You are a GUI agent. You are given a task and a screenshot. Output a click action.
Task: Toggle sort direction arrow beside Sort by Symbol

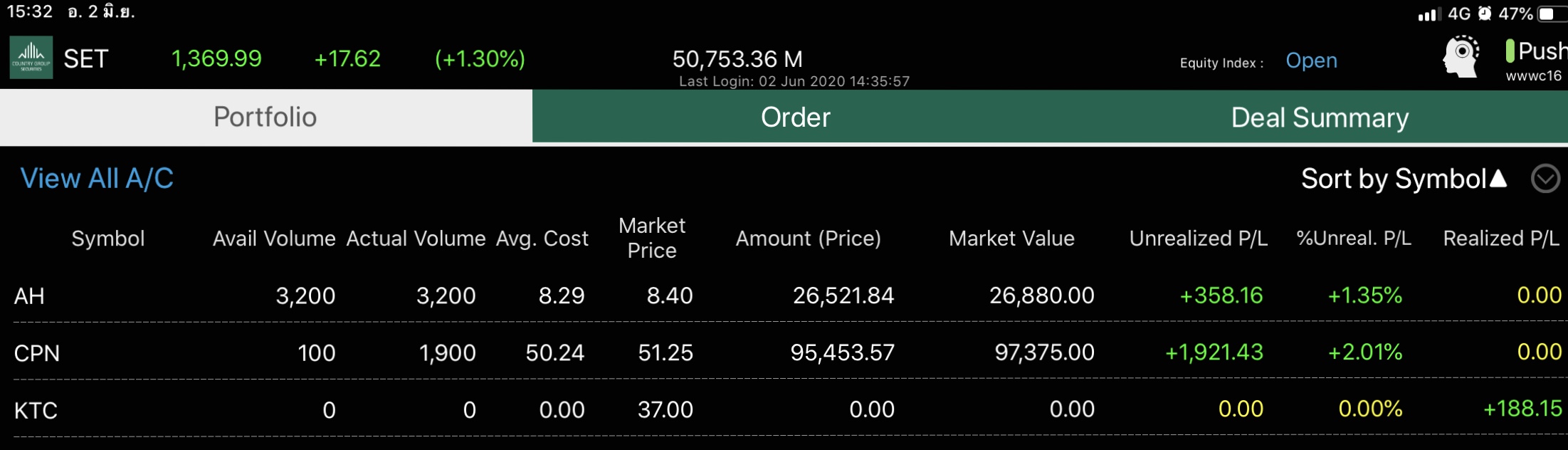(1498, 178)
